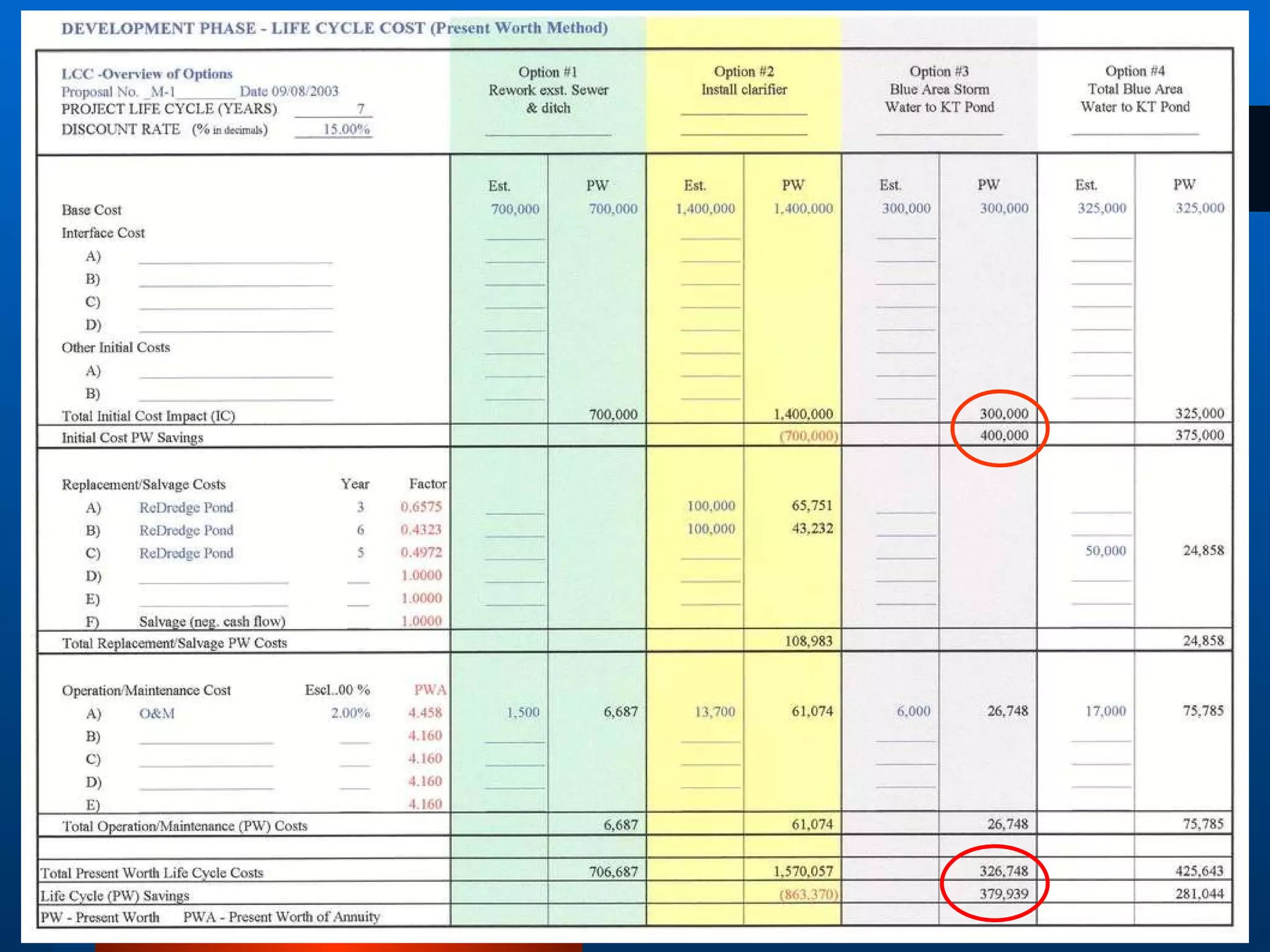Viewport: 1270px width, 952px height.
Task: Select the circled 326,748 total life cycle cost
Action: (1003, 871)
